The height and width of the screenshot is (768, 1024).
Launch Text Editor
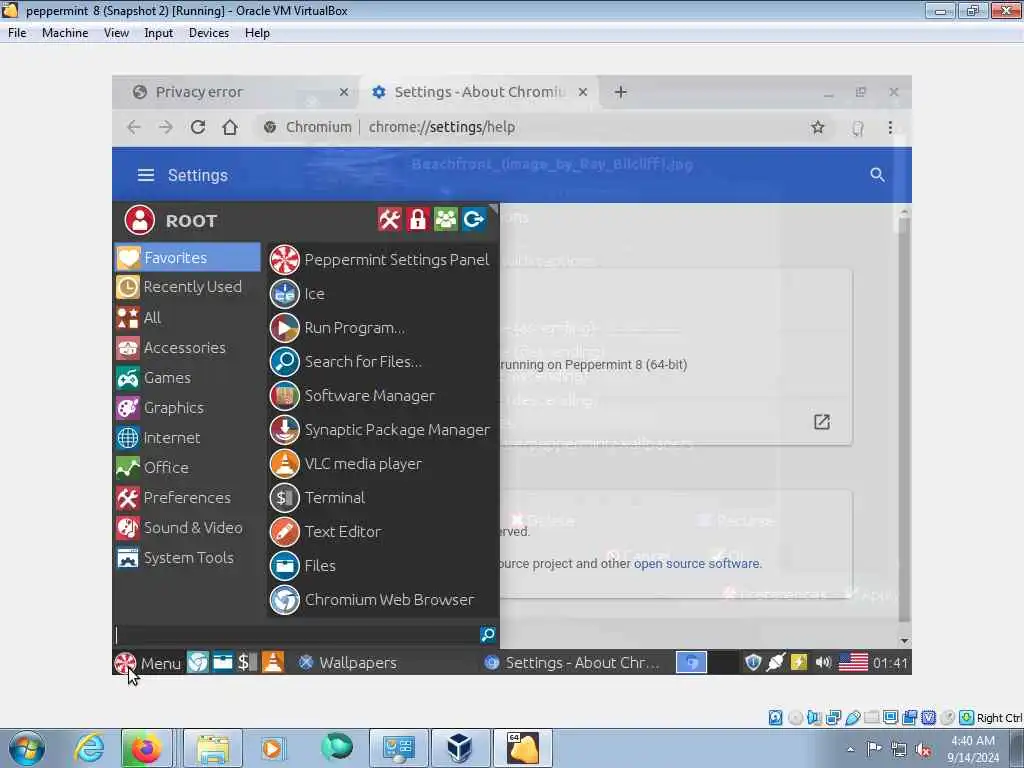(380, 531)
